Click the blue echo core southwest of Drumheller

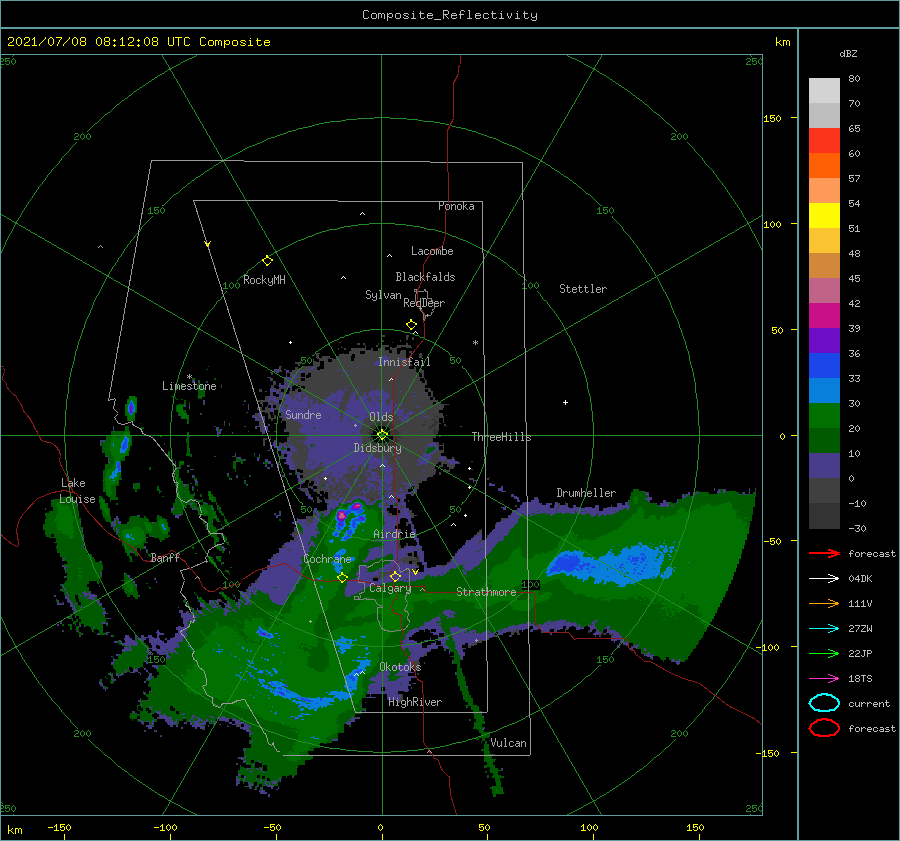tap(568, 564)
